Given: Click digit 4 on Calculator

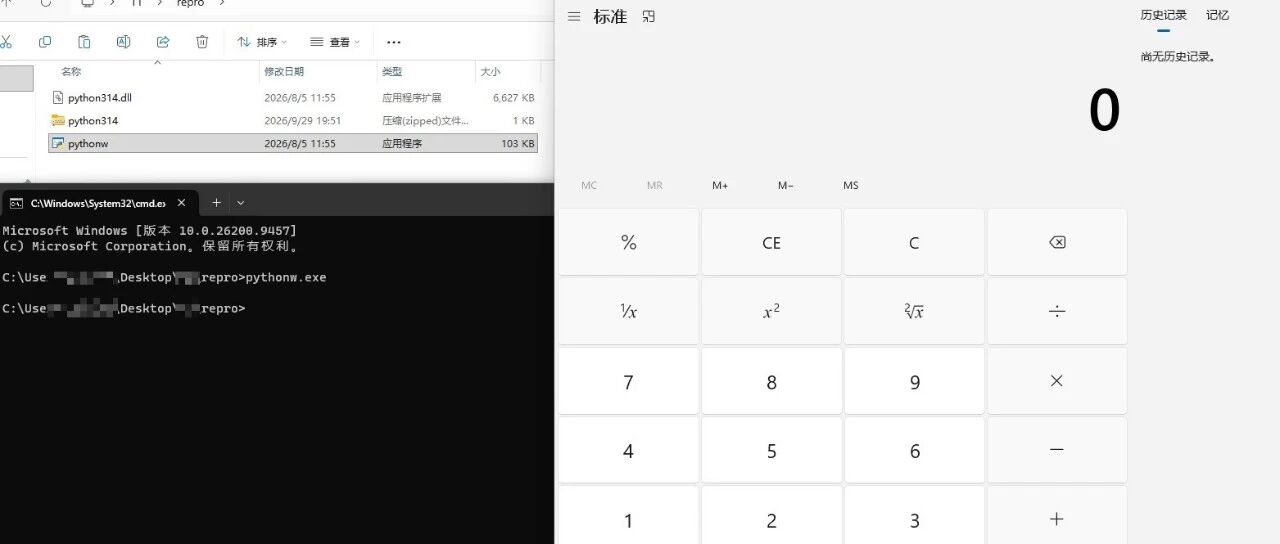Looking at the screenshot, I should (629, 450).
